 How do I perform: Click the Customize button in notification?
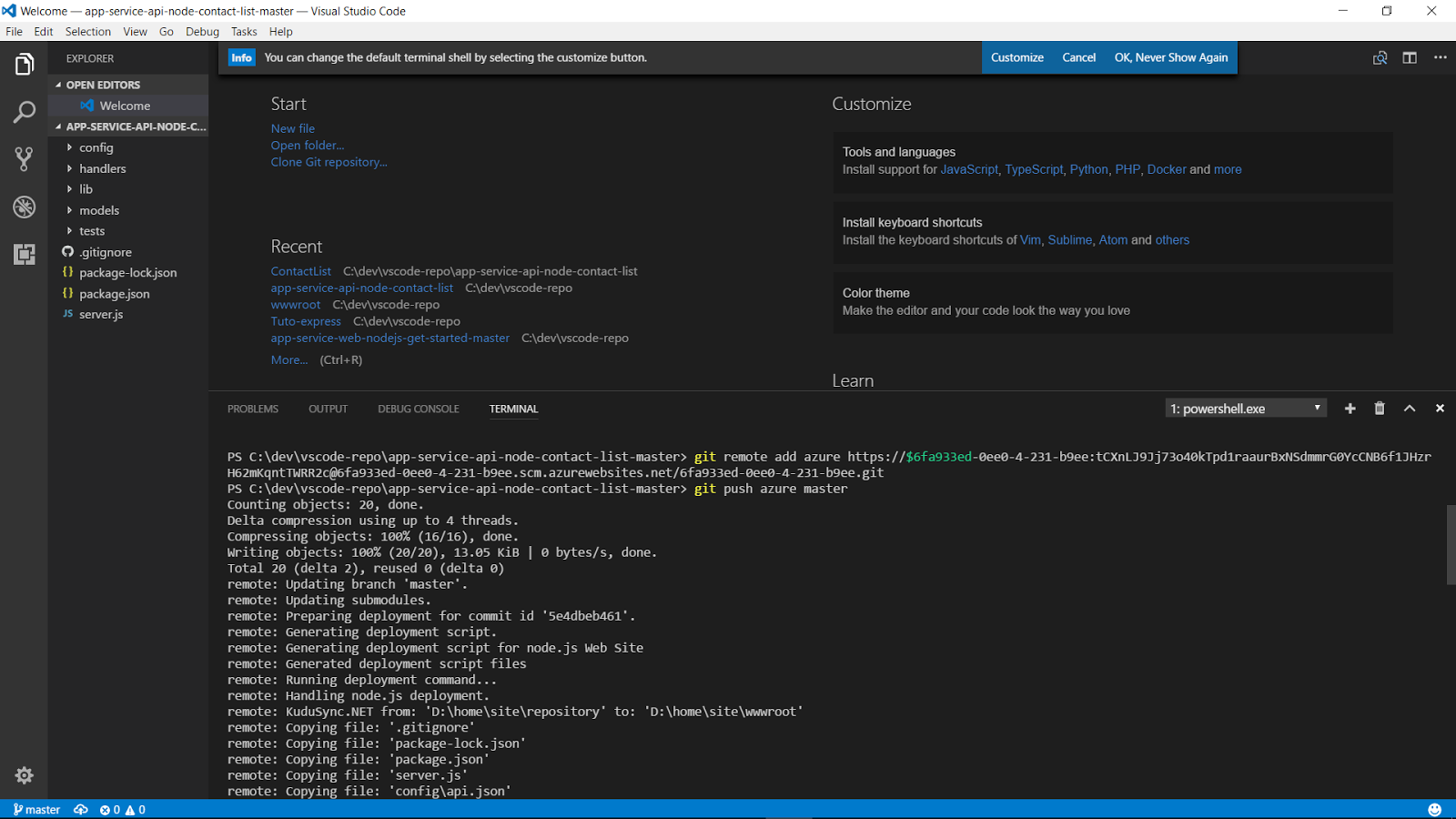click(1017, 57)
